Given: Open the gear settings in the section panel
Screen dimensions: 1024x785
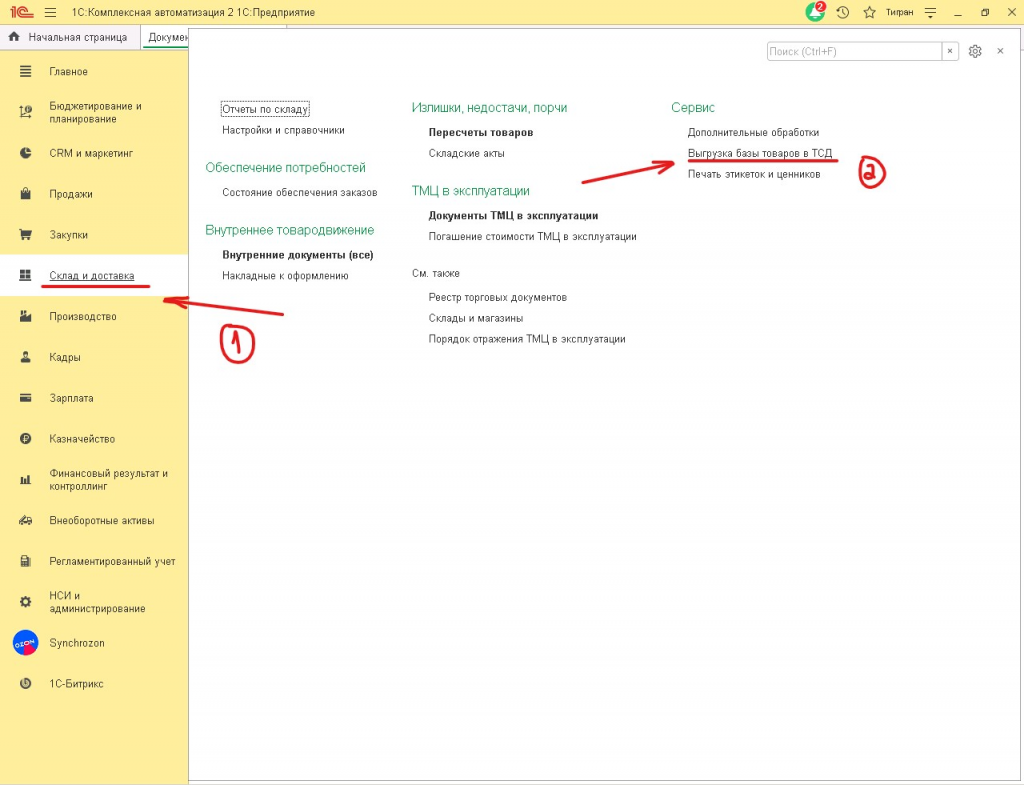Looking at the screenshot, I should [975, 51].
